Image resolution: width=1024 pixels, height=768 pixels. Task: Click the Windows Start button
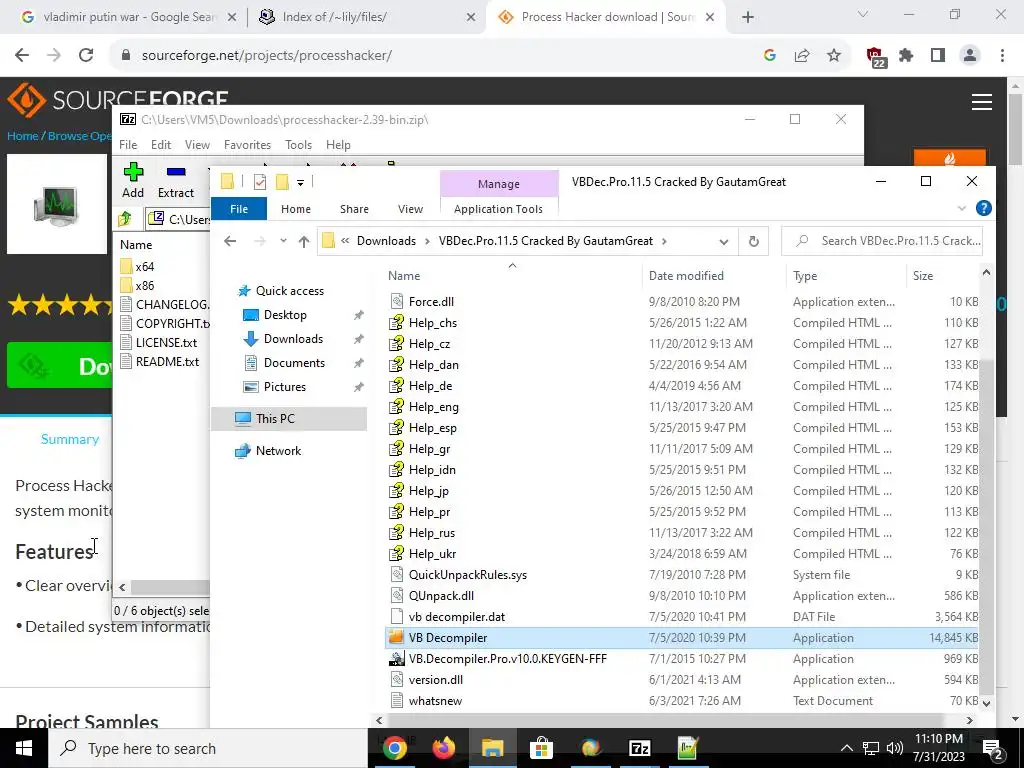[x=24, y=748]
